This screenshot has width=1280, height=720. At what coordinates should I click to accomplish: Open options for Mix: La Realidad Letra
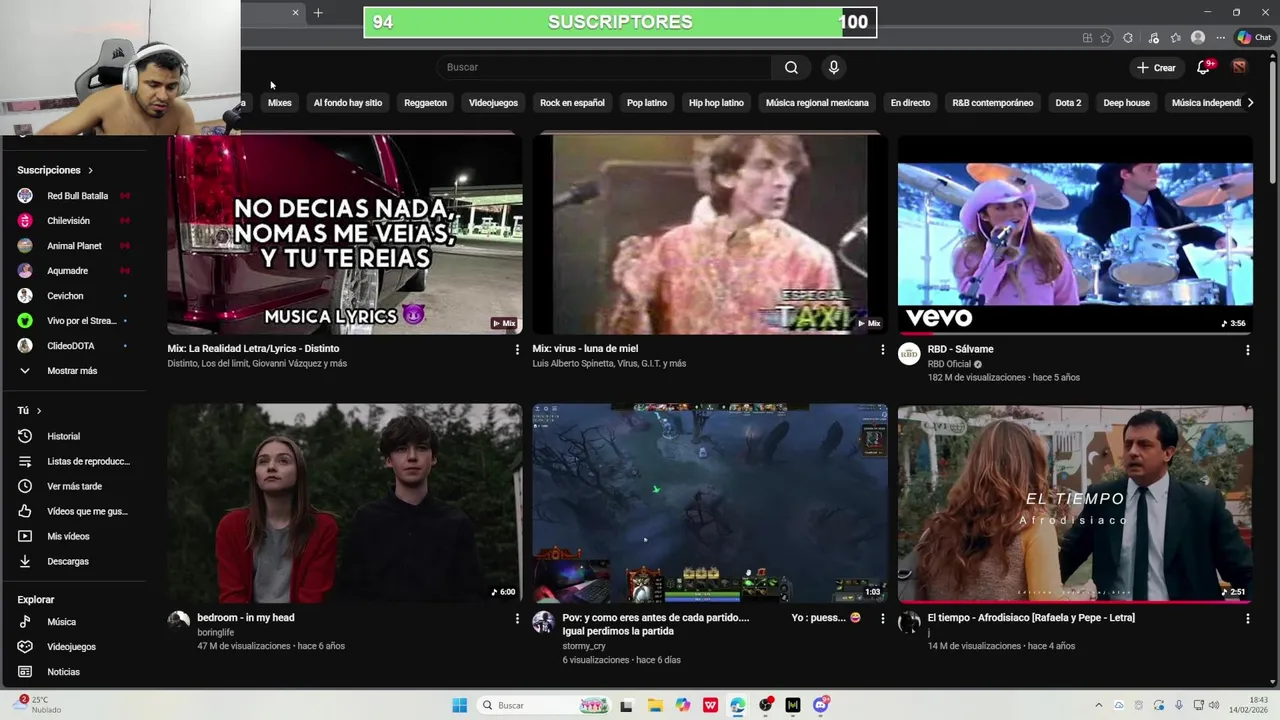coord(517,350)
